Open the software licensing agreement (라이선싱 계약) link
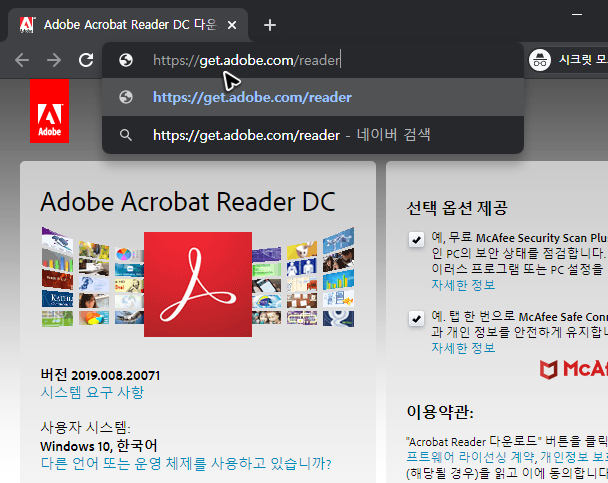This screenshot has height=483, width=608. point(472,457)
